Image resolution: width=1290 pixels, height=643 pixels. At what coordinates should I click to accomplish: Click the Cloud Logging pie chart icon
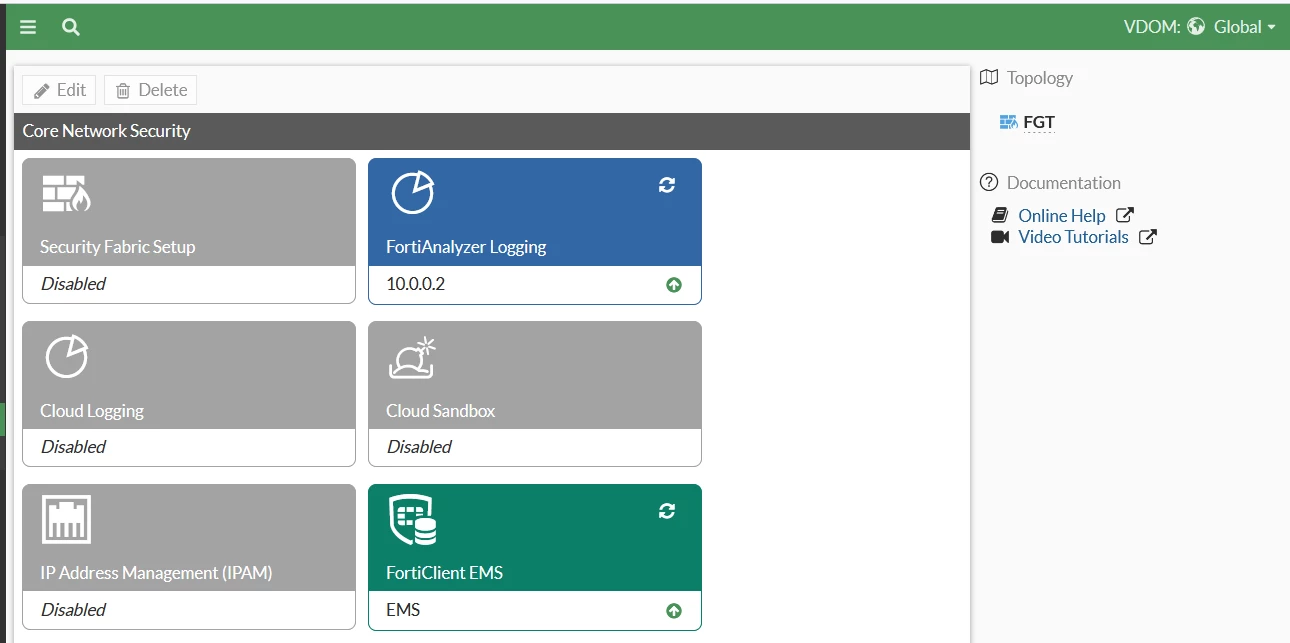tap(67, 356)
